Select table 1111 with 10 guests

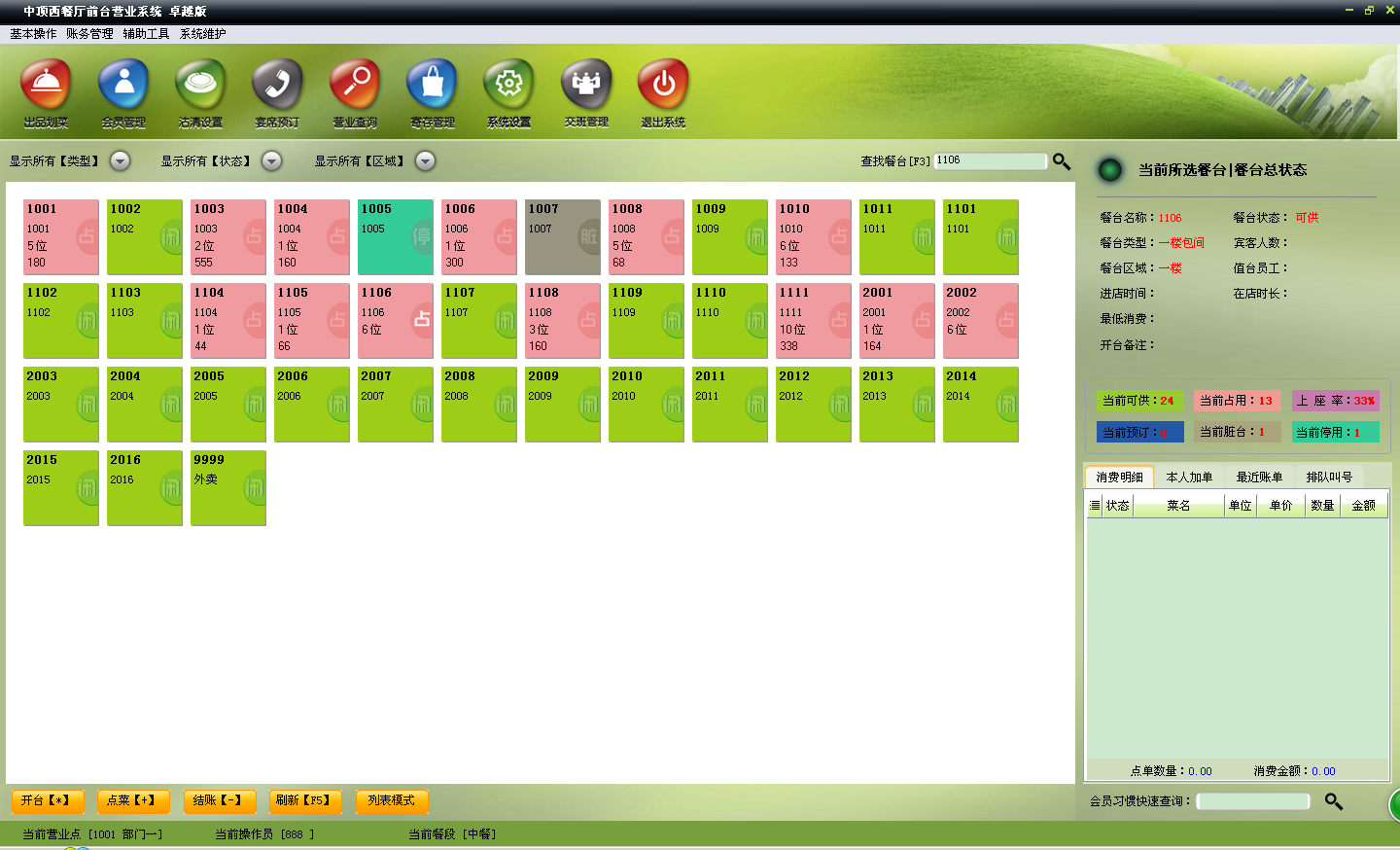(814, 321)
